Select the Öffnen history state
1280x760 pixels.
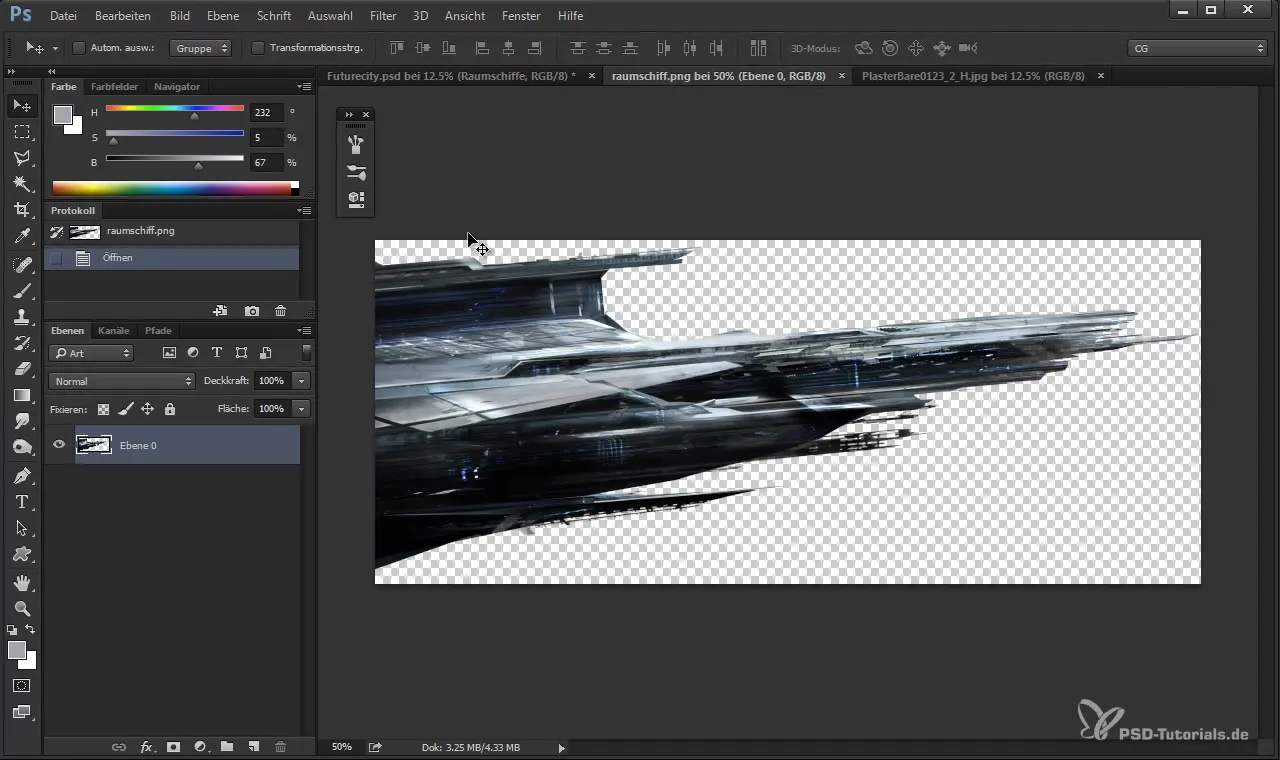click(x=172, y=258)
